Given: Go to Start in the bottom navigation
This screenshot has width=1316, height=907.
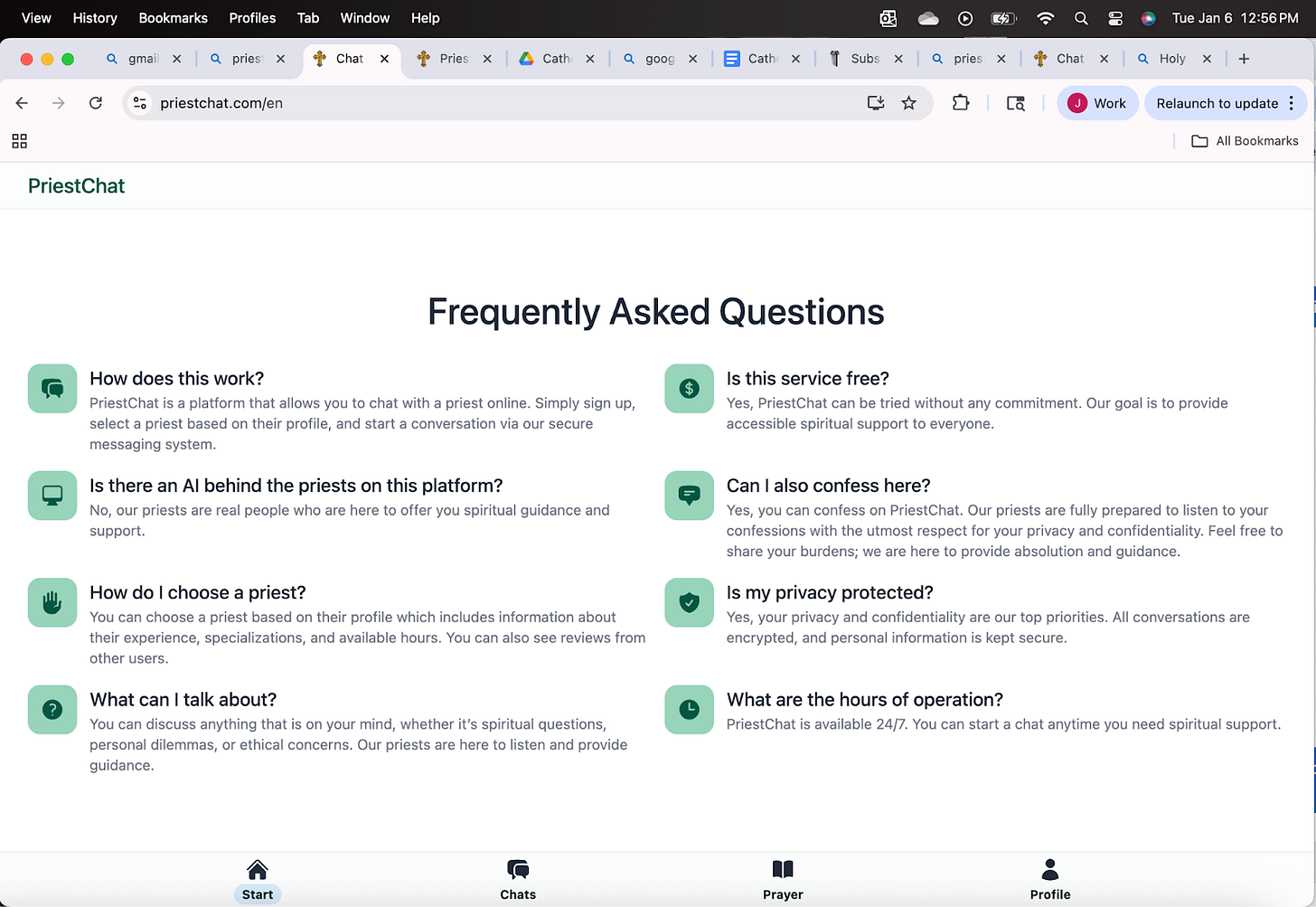Looking at the screenshot, I should point(258,881).
